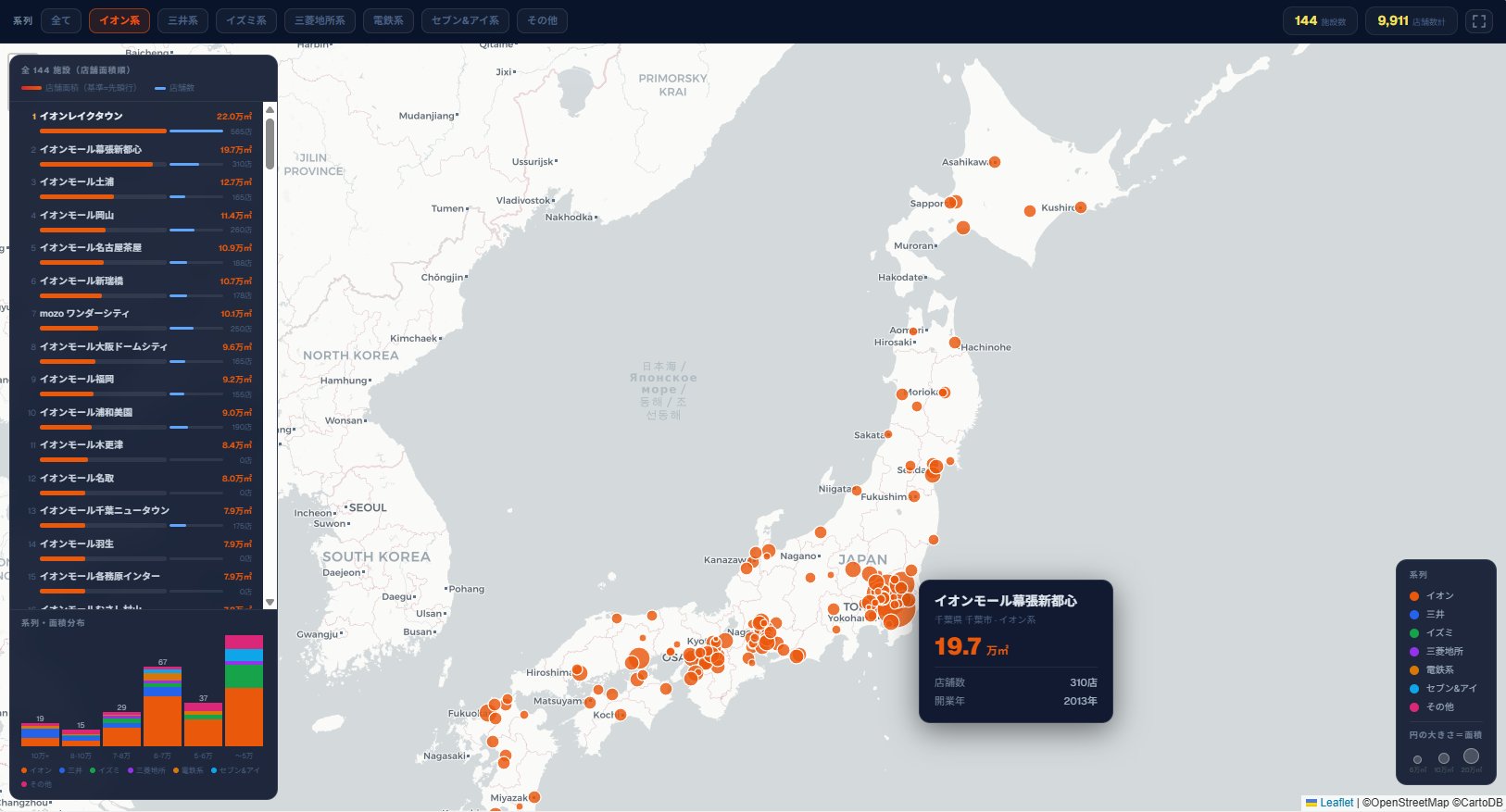Screen dimensions: 1506x812
Task: Click the pink その他 swatch in the map legend
Action: pos(1414,707)
